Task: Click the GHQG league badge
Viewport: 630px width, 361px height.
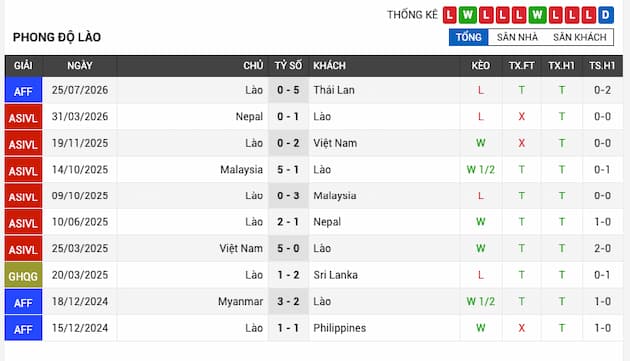Action: [x=23, y=275]
